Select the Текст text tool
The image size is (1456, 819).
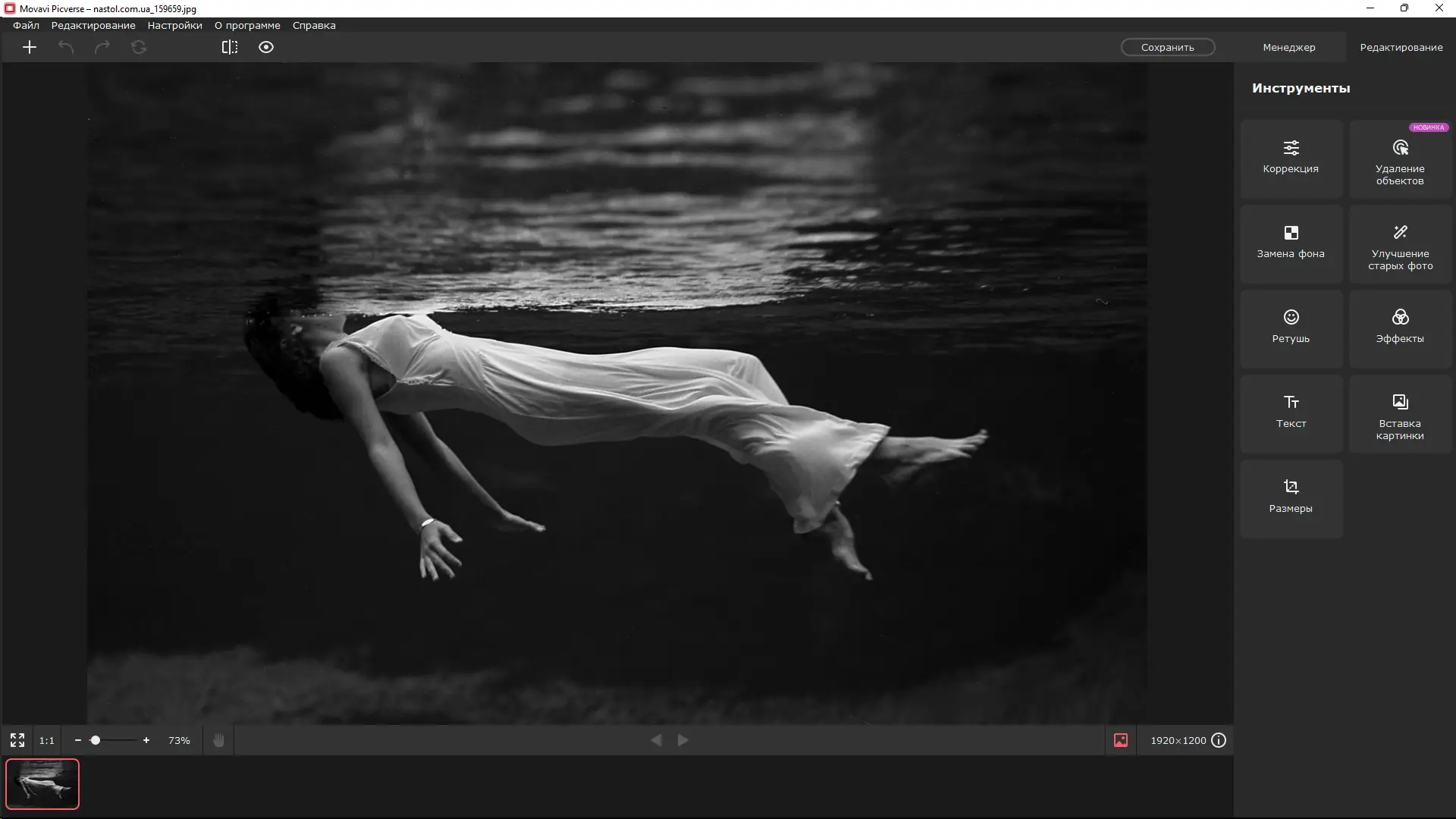point(1291,413)
